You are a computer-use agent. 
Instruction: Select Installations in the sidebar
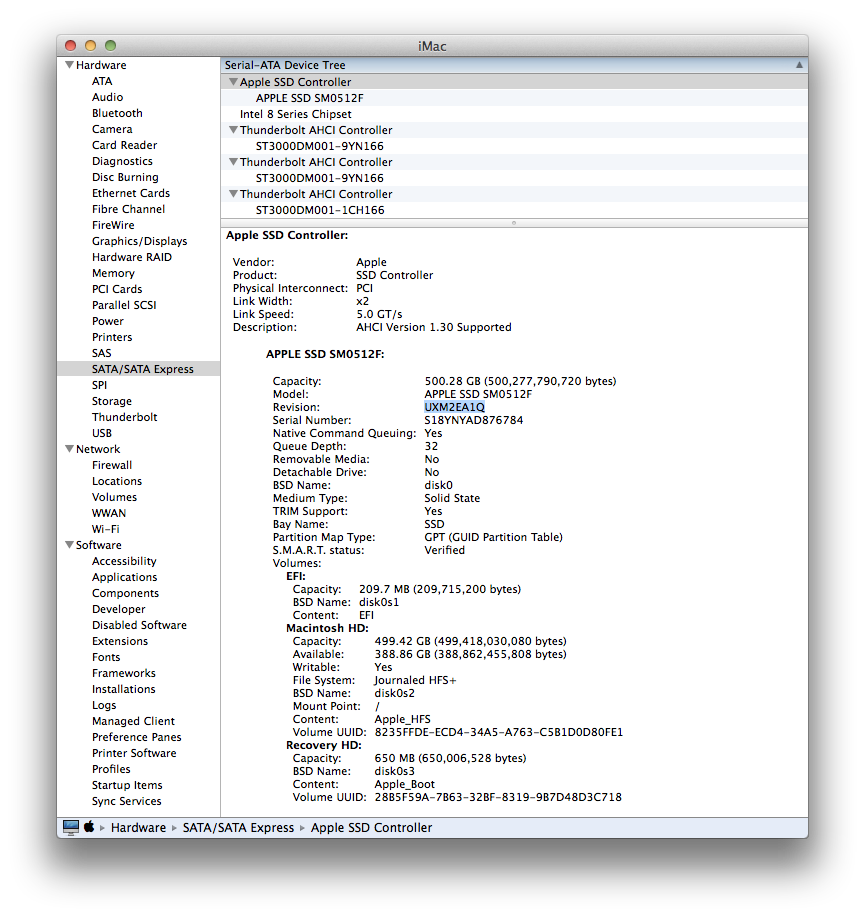coord(123,689)
